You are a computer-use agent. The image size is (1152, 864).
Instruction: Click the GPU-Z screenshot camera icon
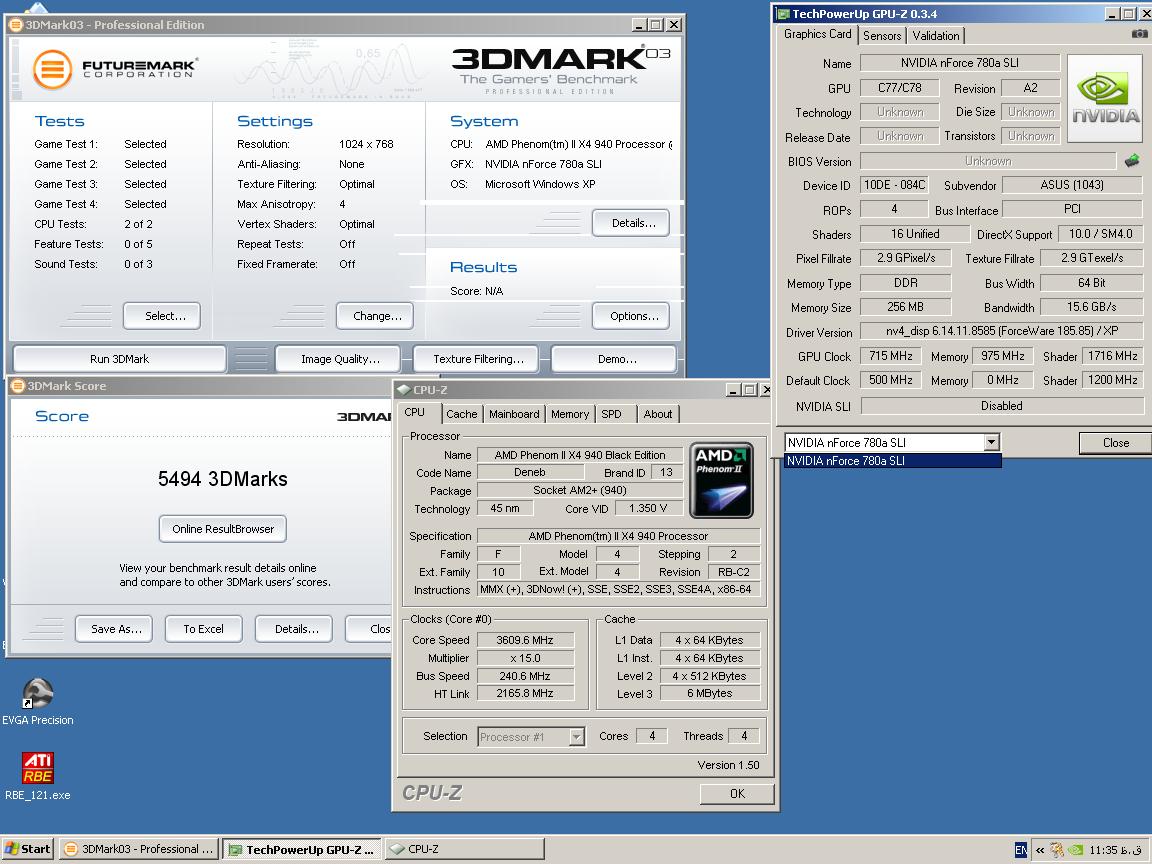point(1138,34)
